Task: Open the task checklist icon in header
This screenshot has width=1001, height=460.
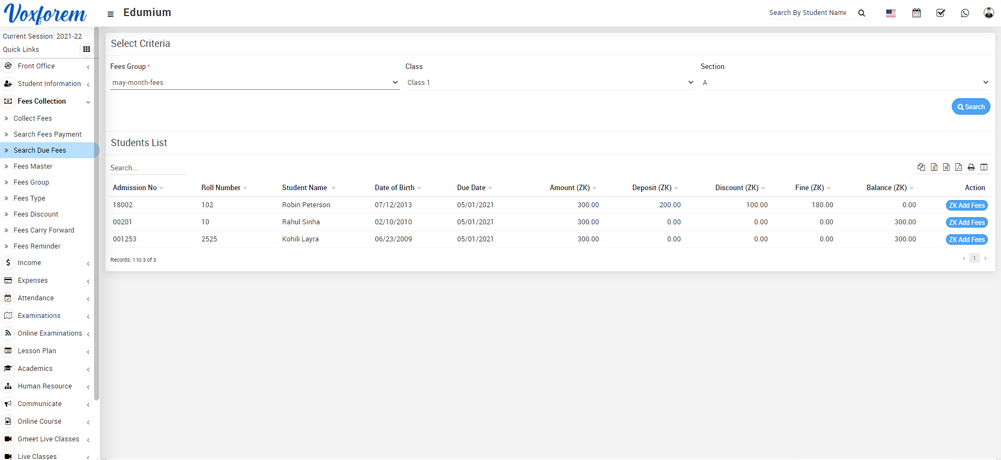Action: click(x=940, y=13)
